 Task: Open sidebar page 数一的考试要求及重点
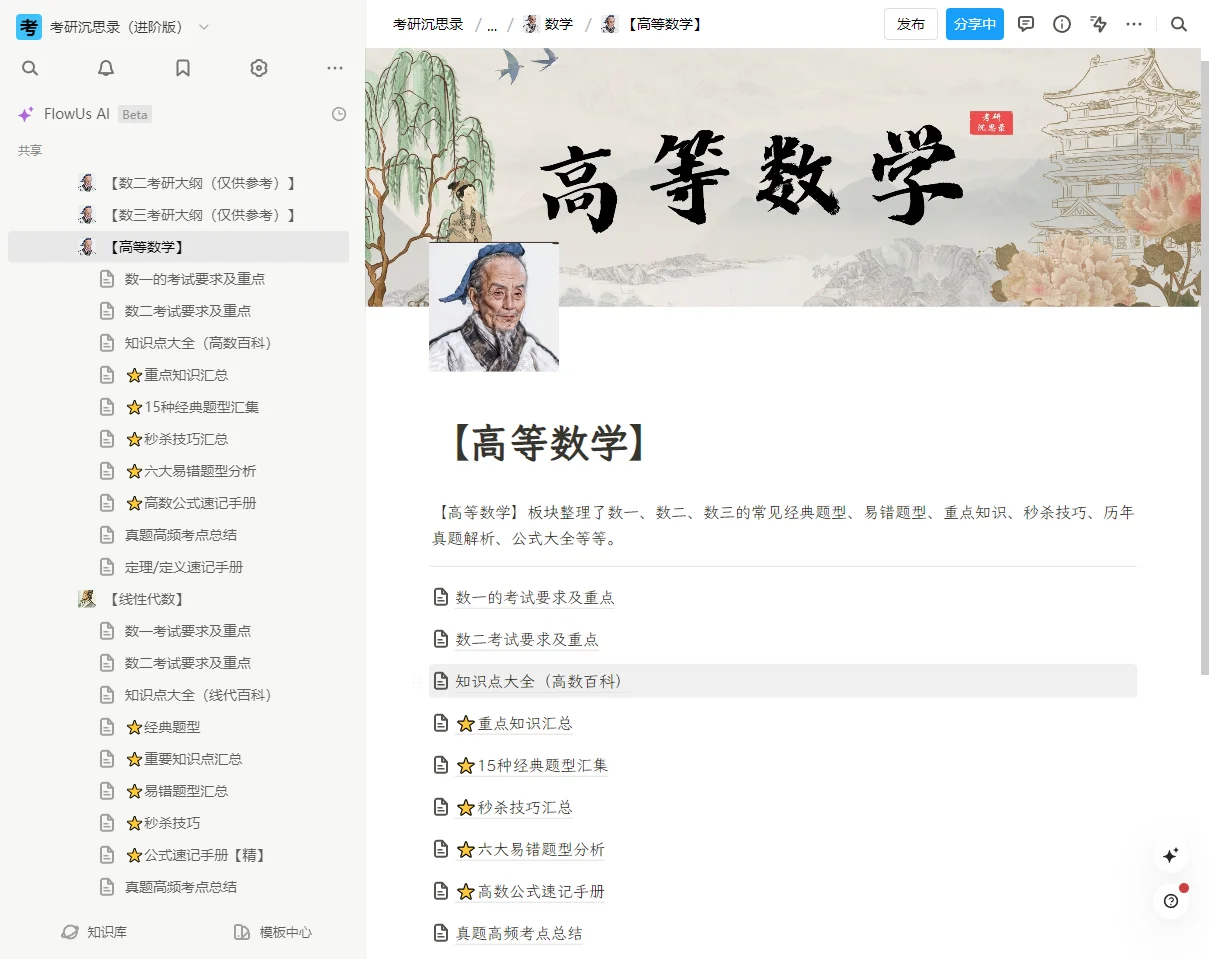[x=178, y=279]
